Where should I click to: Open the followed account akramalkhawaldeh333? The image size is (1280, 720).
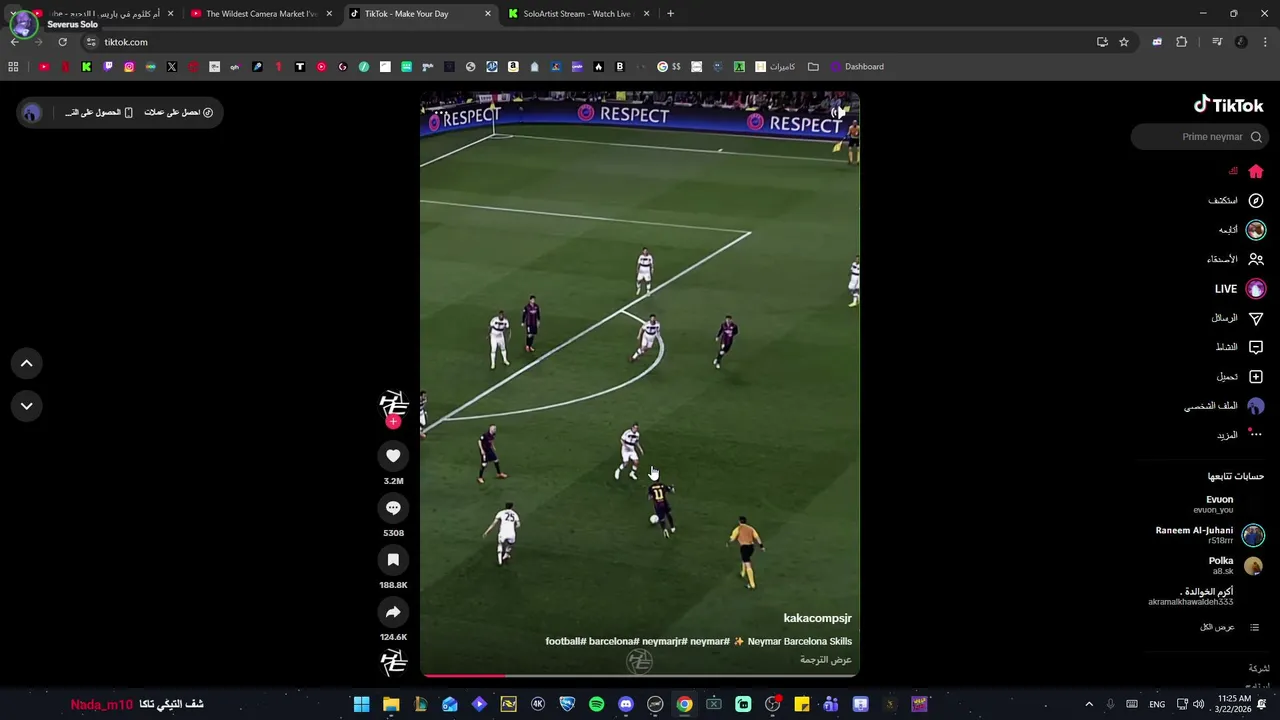[x=1190, y=597]
